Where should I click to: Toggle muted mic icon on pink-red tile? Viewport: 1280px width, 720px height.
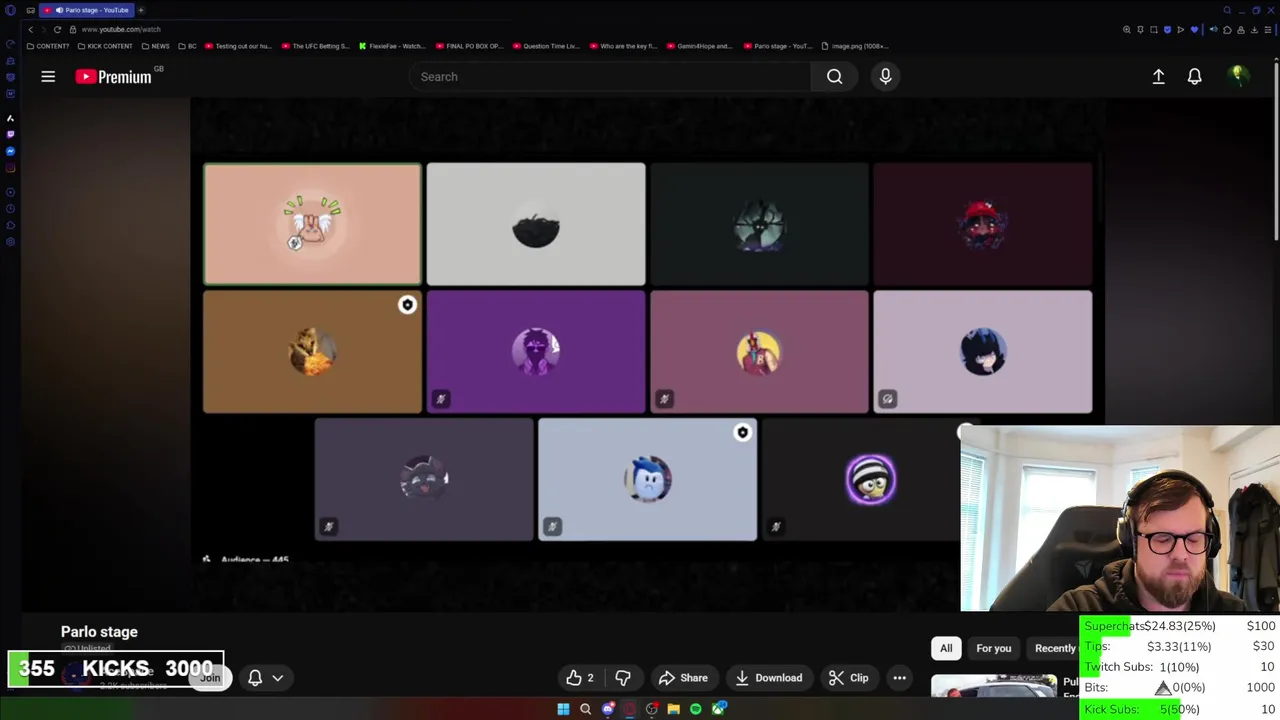click(x=664, y=399)
